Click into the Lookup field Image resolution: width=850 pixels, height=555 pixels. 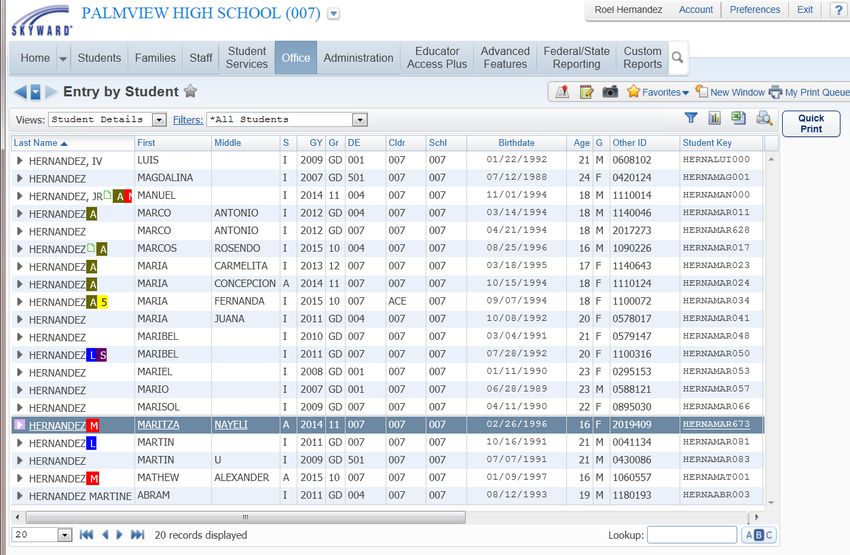point(692,535)
